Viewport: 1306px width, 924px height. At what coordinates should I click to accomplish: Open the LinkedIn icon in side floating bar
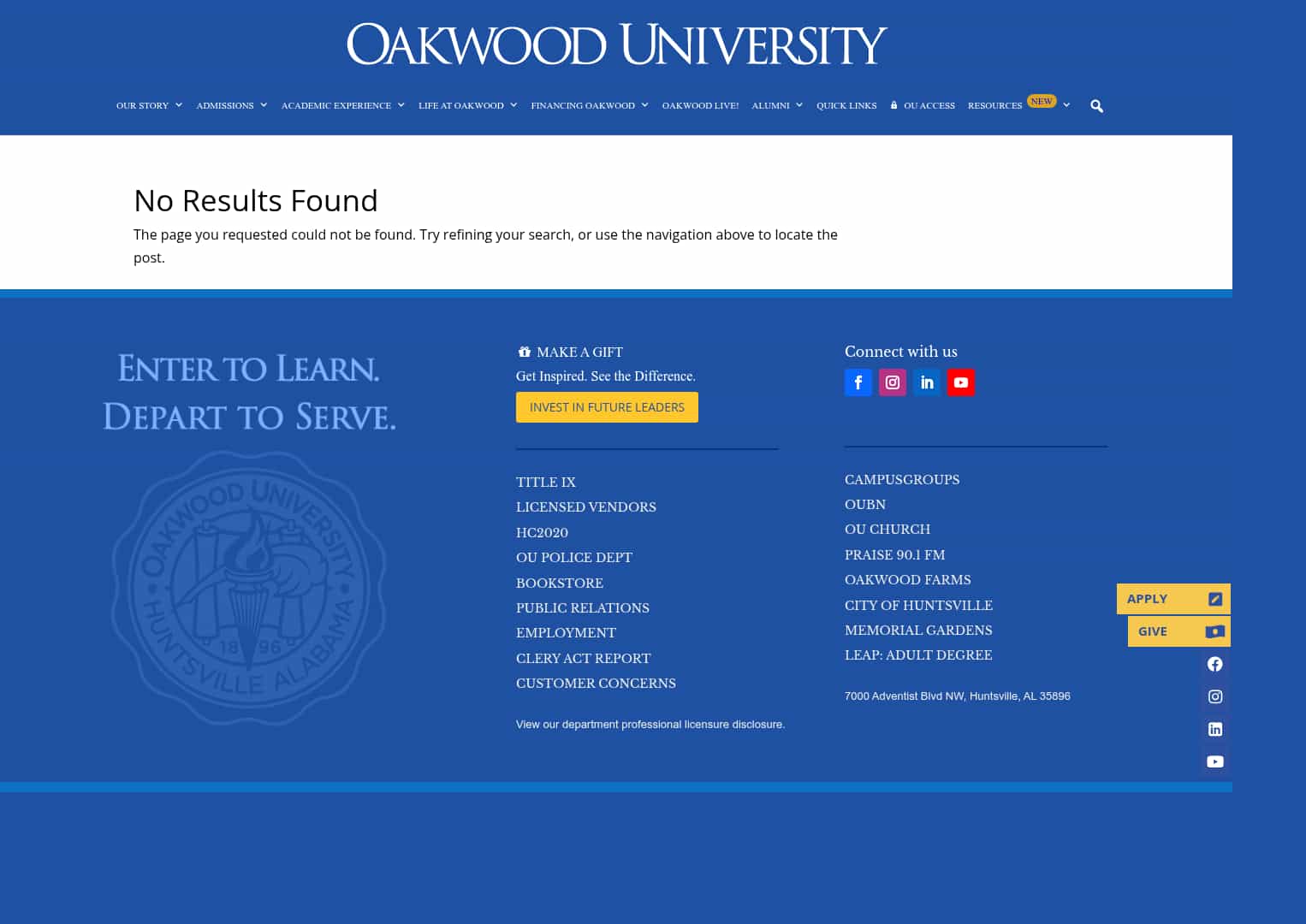[x=1215, y=729]
